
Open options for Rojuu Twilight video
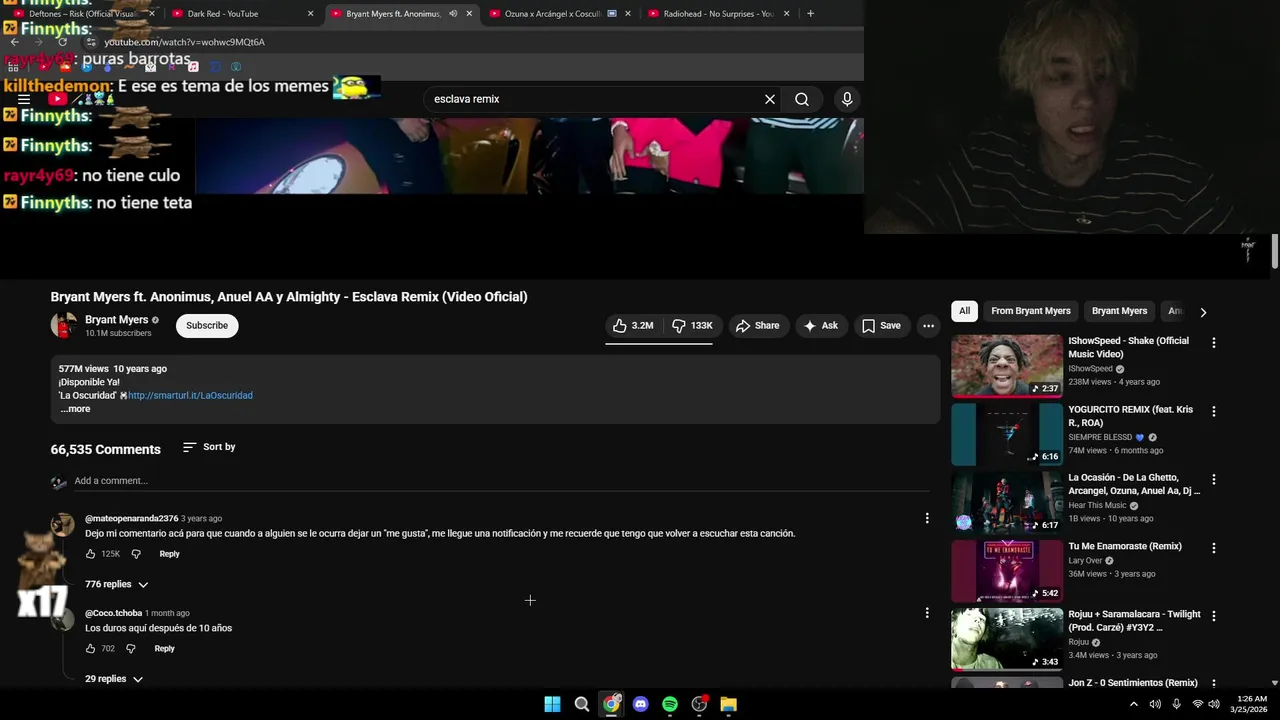[1214, 616]
